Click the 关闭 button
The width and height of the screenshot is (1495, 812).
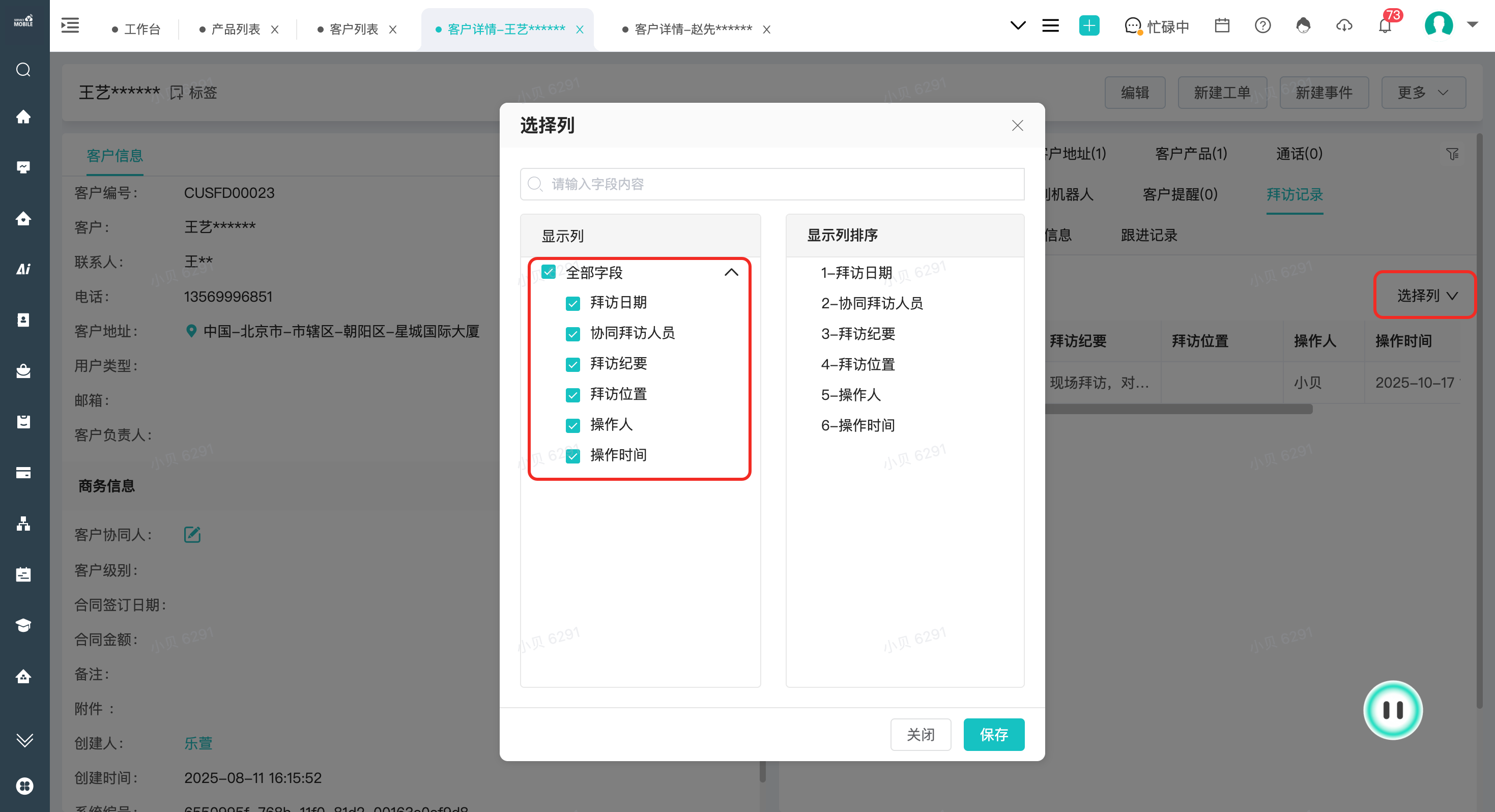(x=921, y=734)
